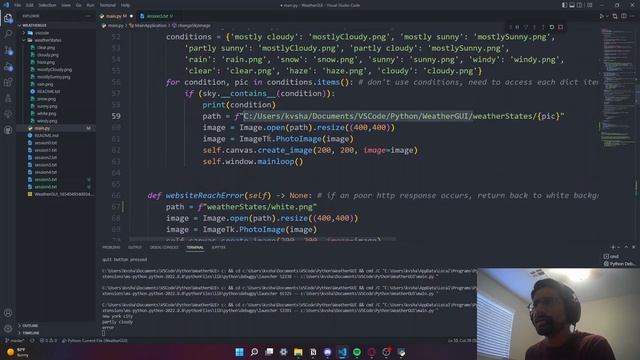Click Python Current File debug config in status bar
Viewport: 640px width, 360px height.
coord(95,340)
